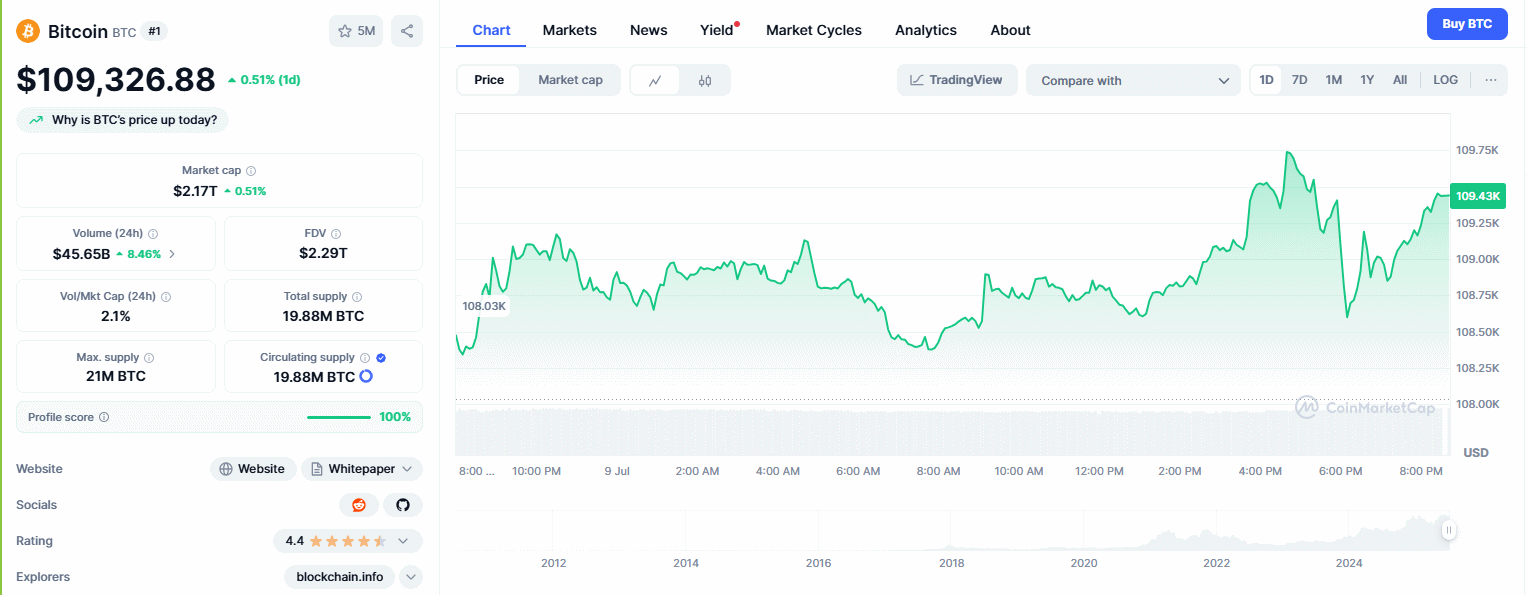
Task: Expand the Explorers chevron button
Action: point(411,577)
